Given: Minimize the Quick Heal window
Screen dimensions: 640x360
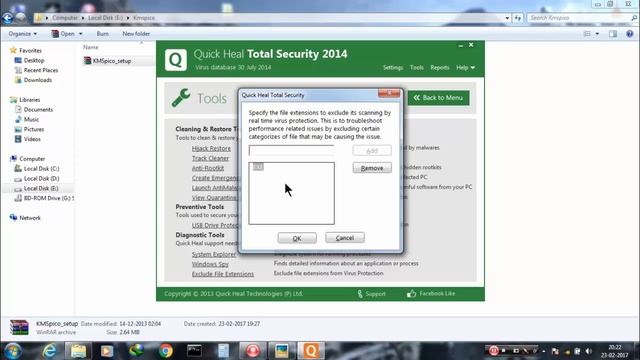Looking at the screenshot, I should (460, 45).
